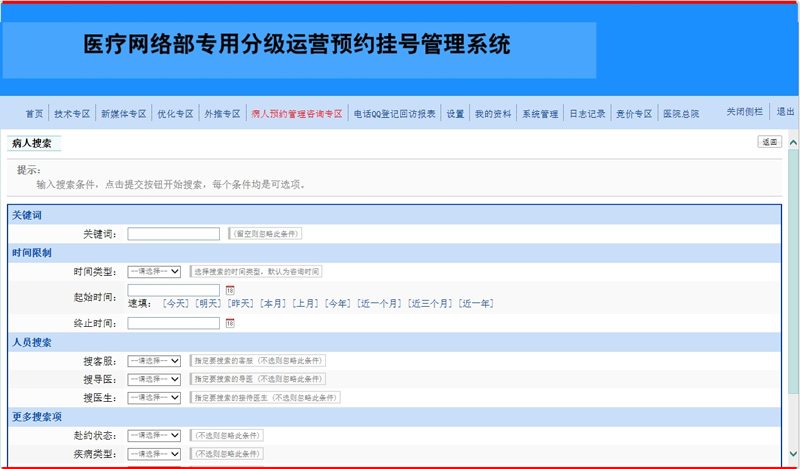Expand the 搜客服 dropdown
Viewport: 800px width, 469px height.
tap(154, 361)
